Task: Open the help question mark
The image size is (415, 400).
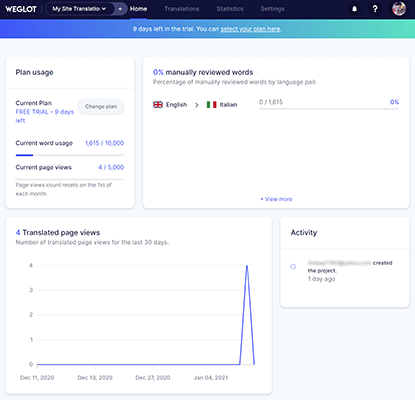Action: [375, 9]
